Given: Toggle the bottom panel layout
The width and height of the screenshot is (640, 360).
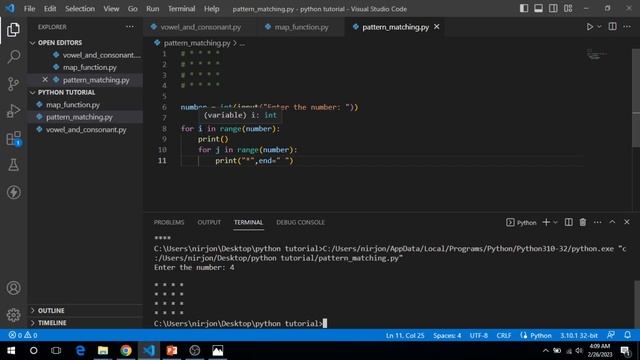Looking at the screenshot, I should tap(538, 8).
